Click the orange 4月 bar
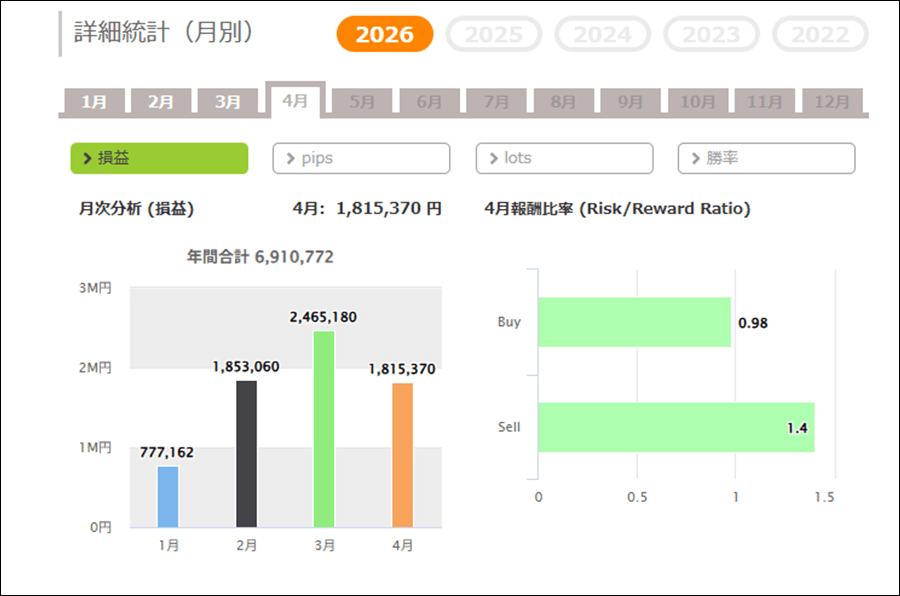Viewport: 900px width, 596px height. tap(402, 455)
